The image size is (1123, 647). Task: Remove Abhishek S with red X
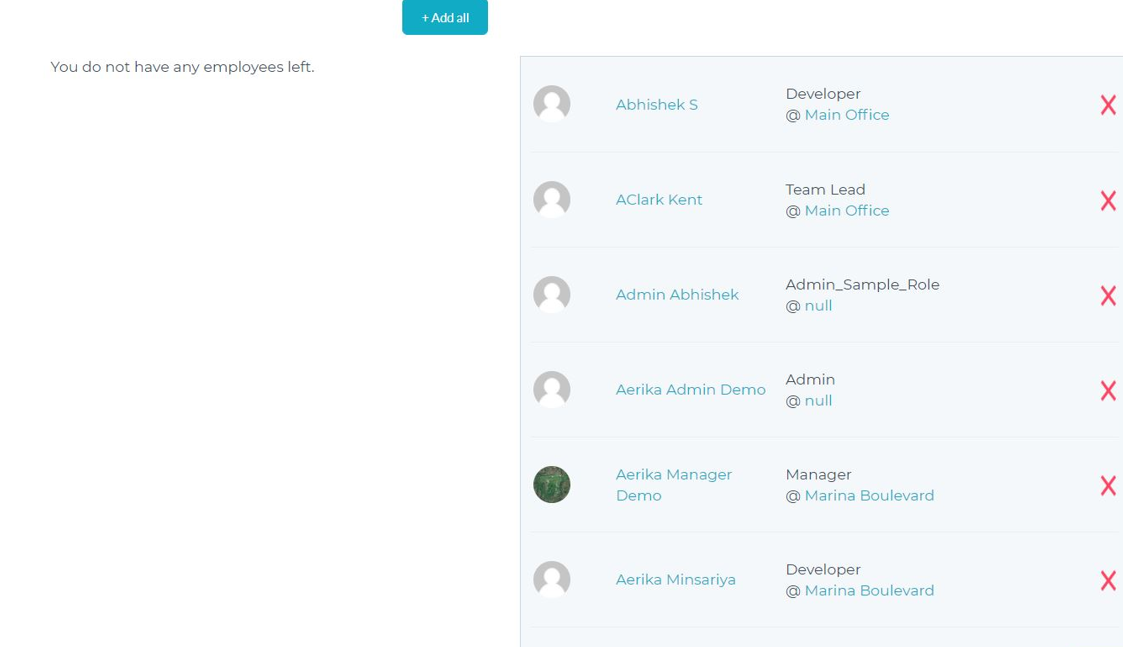1108,105
